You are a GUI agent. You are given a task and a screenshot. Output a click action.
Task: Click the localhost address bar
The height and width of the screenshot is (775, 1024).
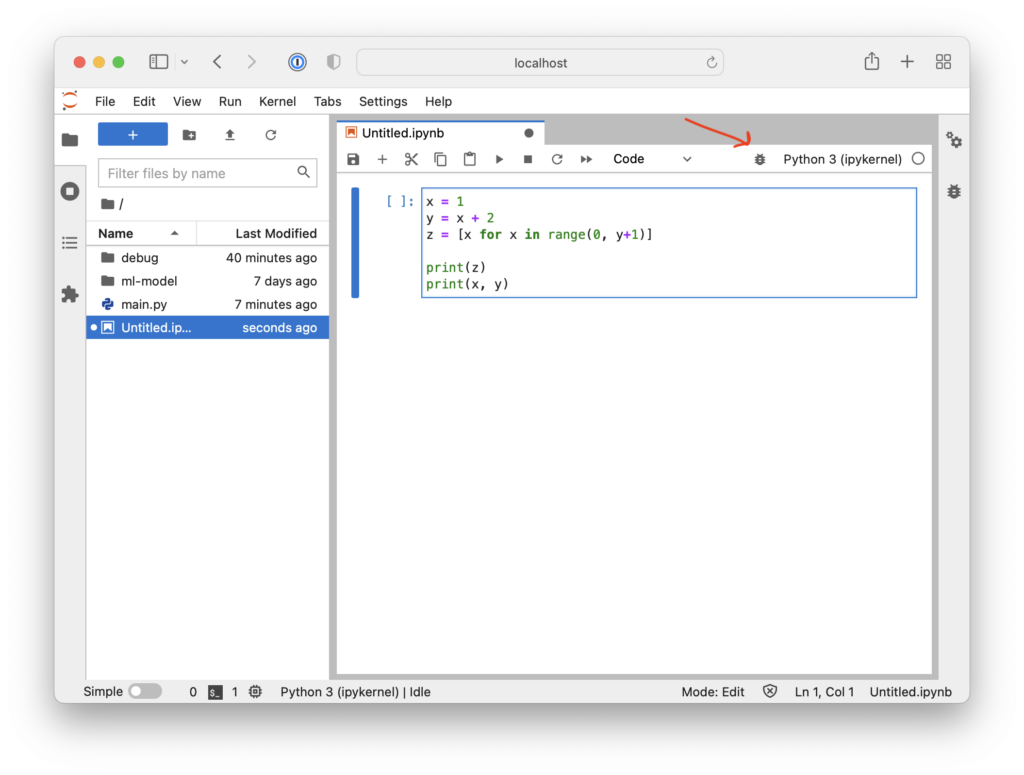[x=540, y=63]
